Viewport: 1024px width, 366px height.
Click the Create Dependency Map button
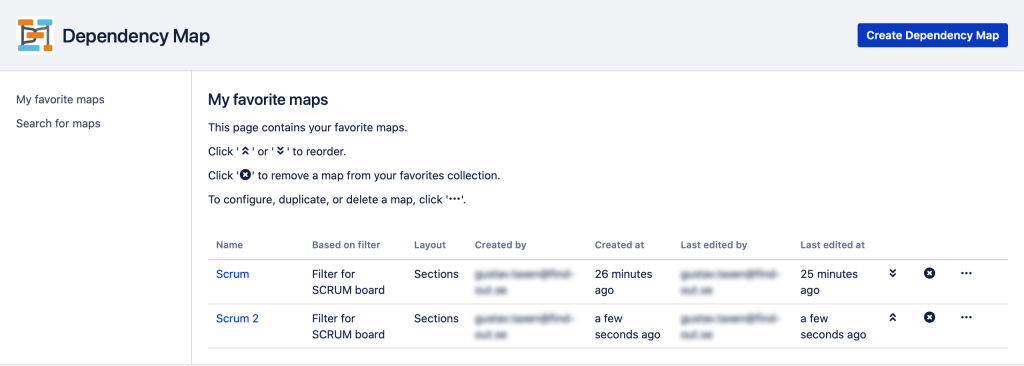(x=933, y=35)
